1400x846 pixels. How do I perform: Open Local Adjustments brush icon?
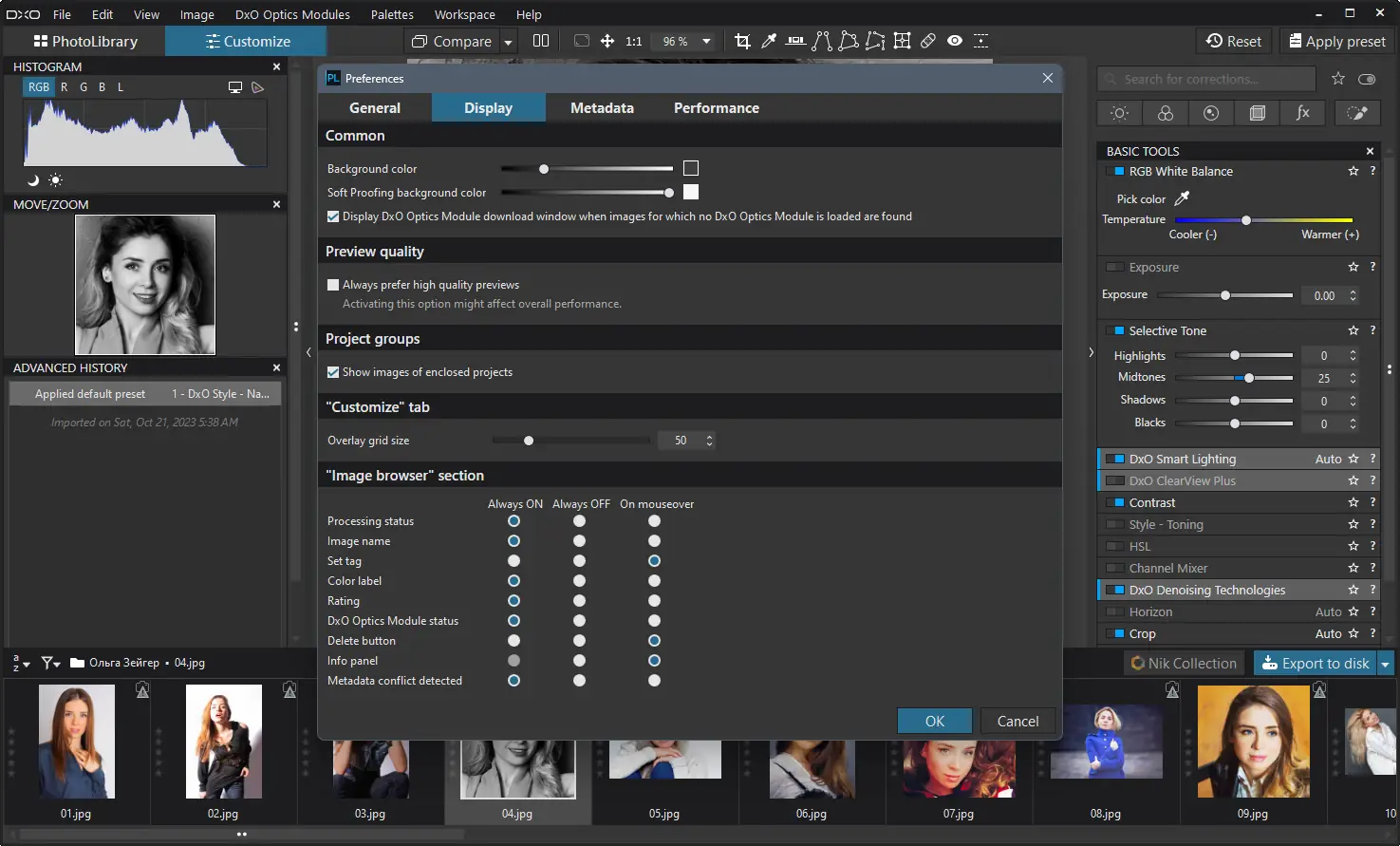[1357, 113]
